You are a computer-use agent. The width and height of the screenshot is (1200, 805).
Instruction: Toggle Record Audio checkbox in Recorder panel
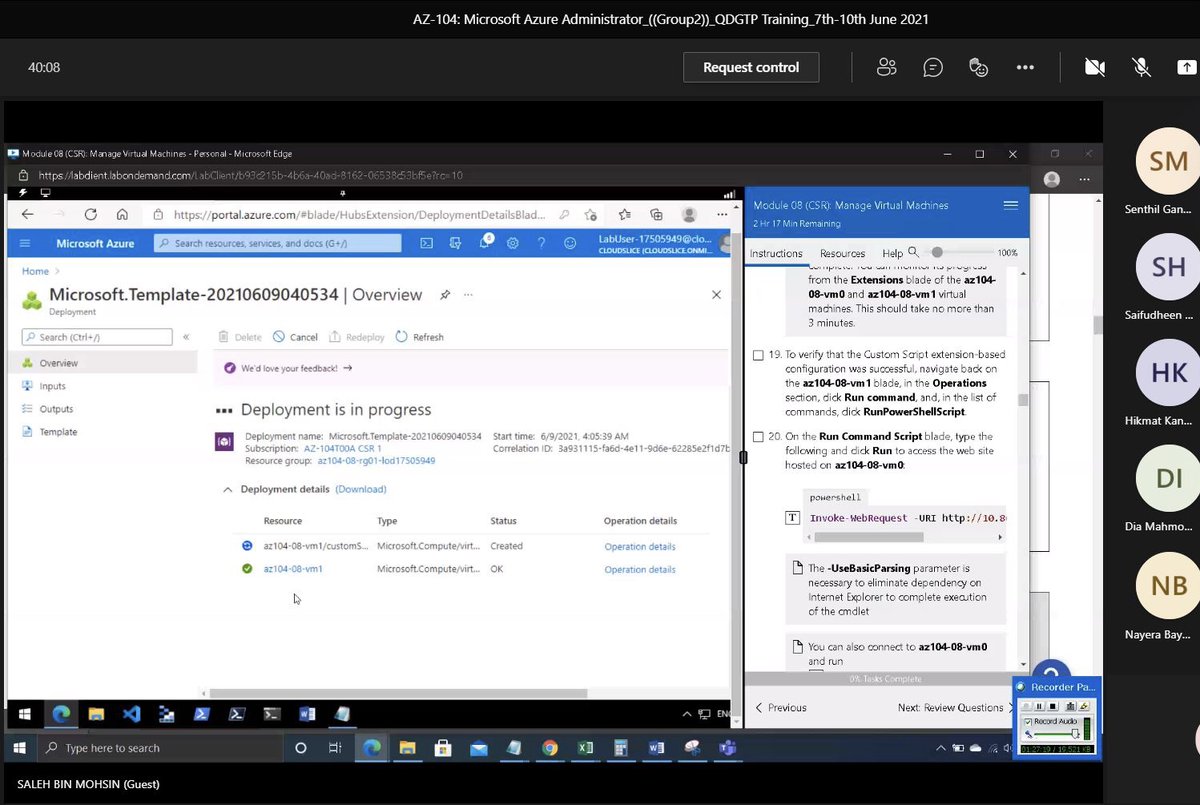[x=1027, y=721]
